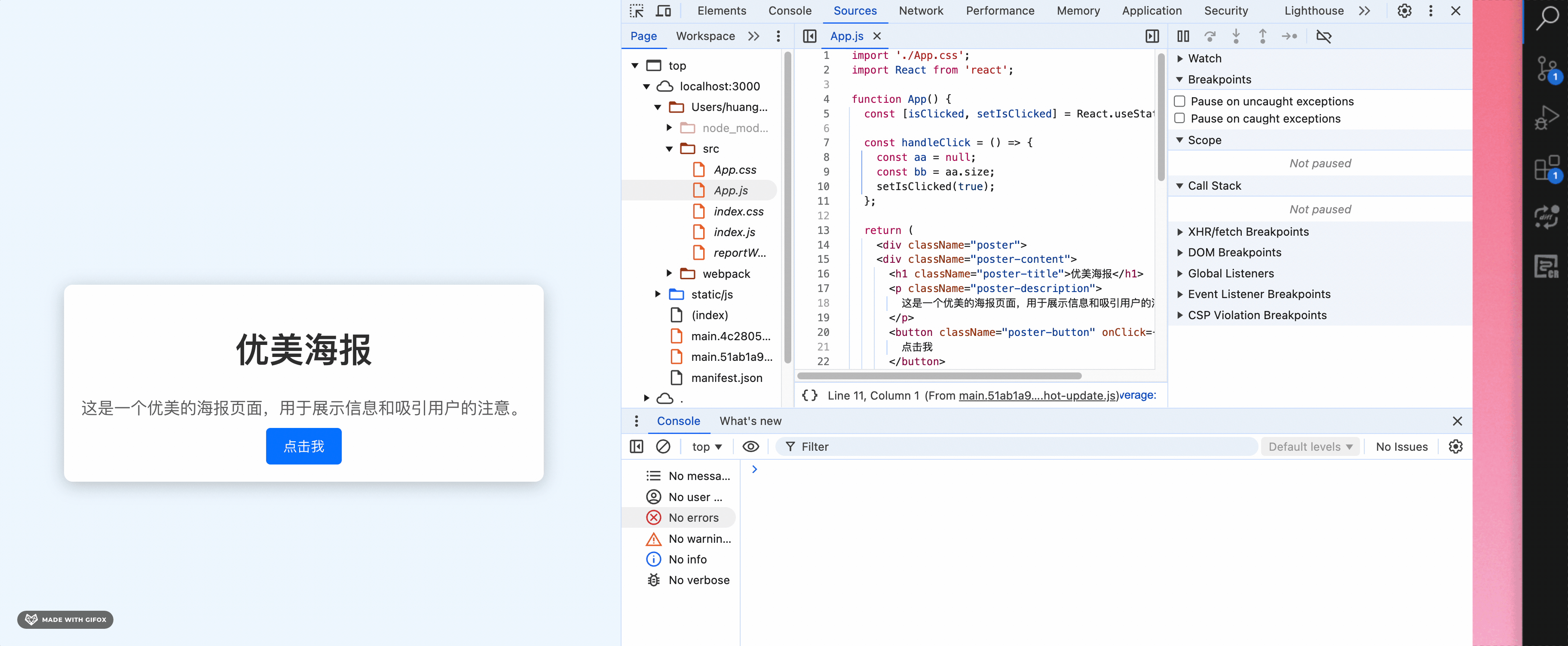Switch to the Network tab

(920, 11)
